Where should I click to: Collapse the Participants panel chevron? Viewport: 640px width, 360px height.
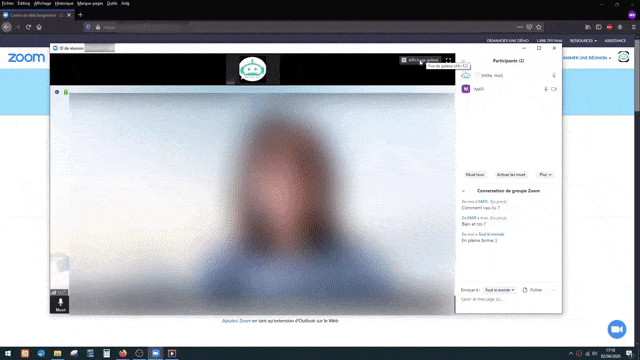pyautogui.click(x=463, y=61)
